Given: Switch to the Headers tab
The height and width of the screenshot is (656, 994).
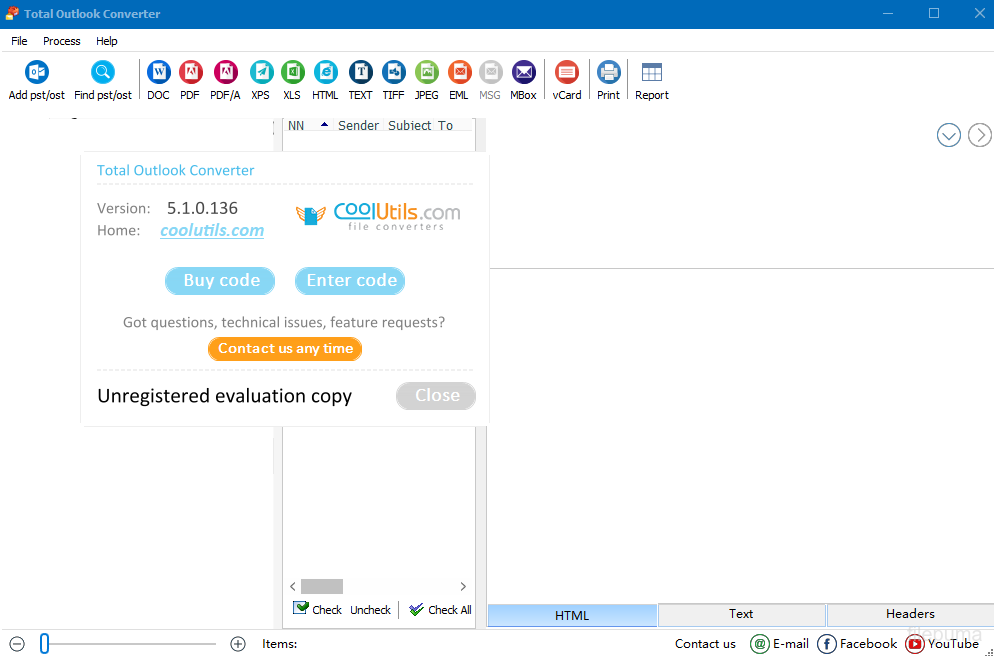Looking at the screenshot, I should tap(910, 614).
